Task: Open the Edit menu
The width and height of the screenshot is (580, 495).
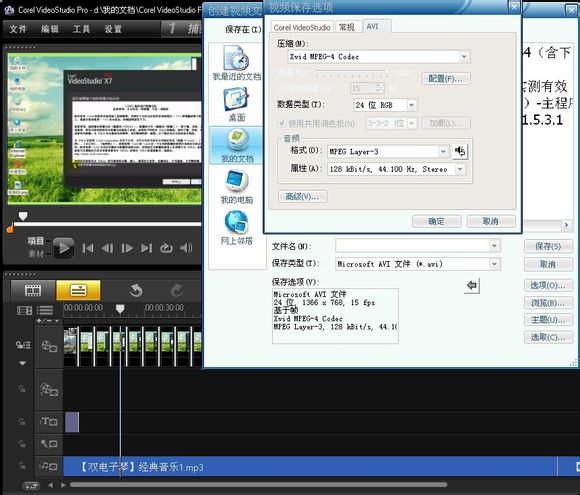Action: click(x=50, y=29)
